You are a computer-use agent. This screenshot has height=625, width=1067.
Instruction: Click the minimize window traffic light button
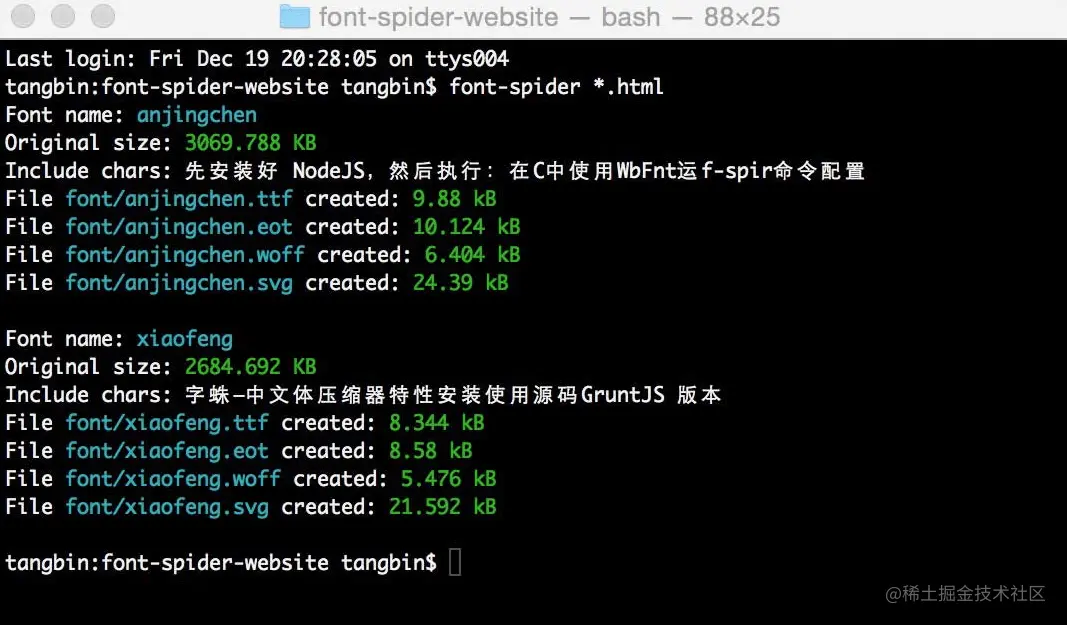63,16
